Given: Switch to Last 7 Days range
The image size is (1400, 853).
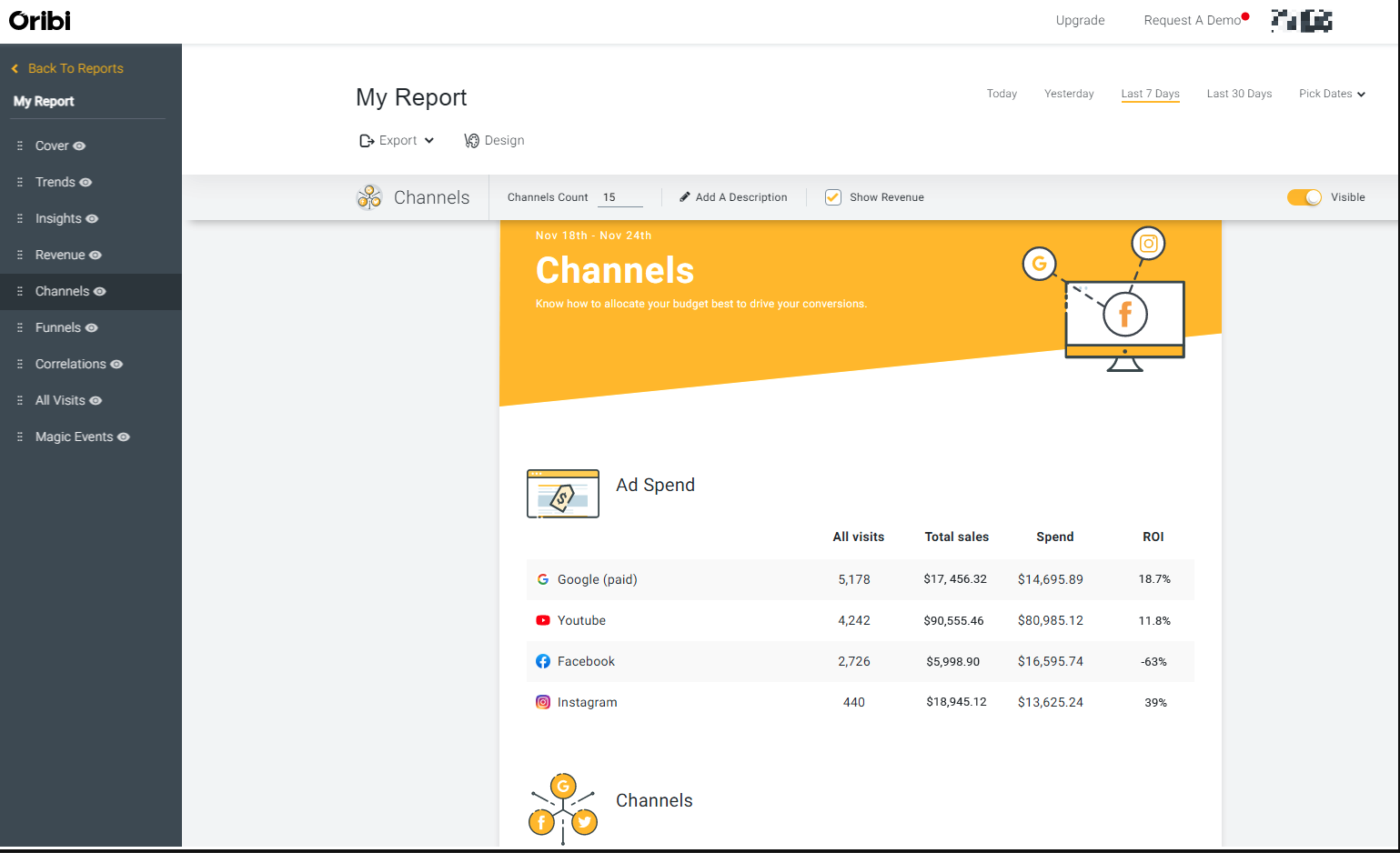Looking at the screenshot, I should tap(1150, 94).
